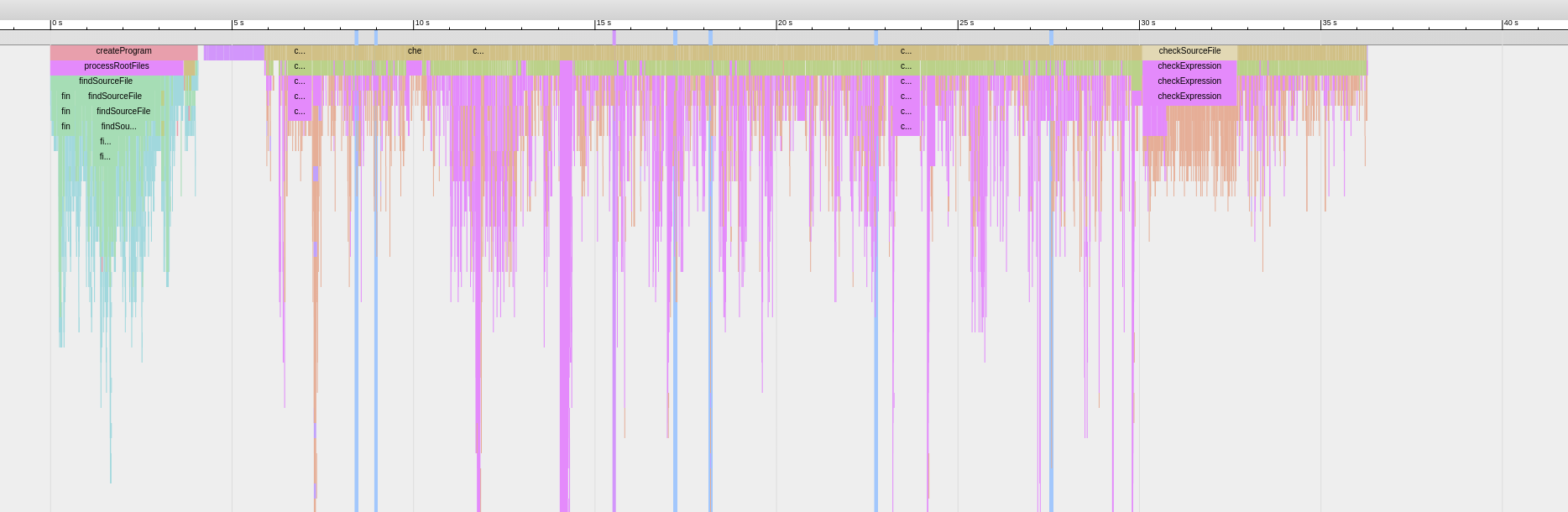Click the 15 s ruler mark
1568x512 pixels.
tap(604, 24)
